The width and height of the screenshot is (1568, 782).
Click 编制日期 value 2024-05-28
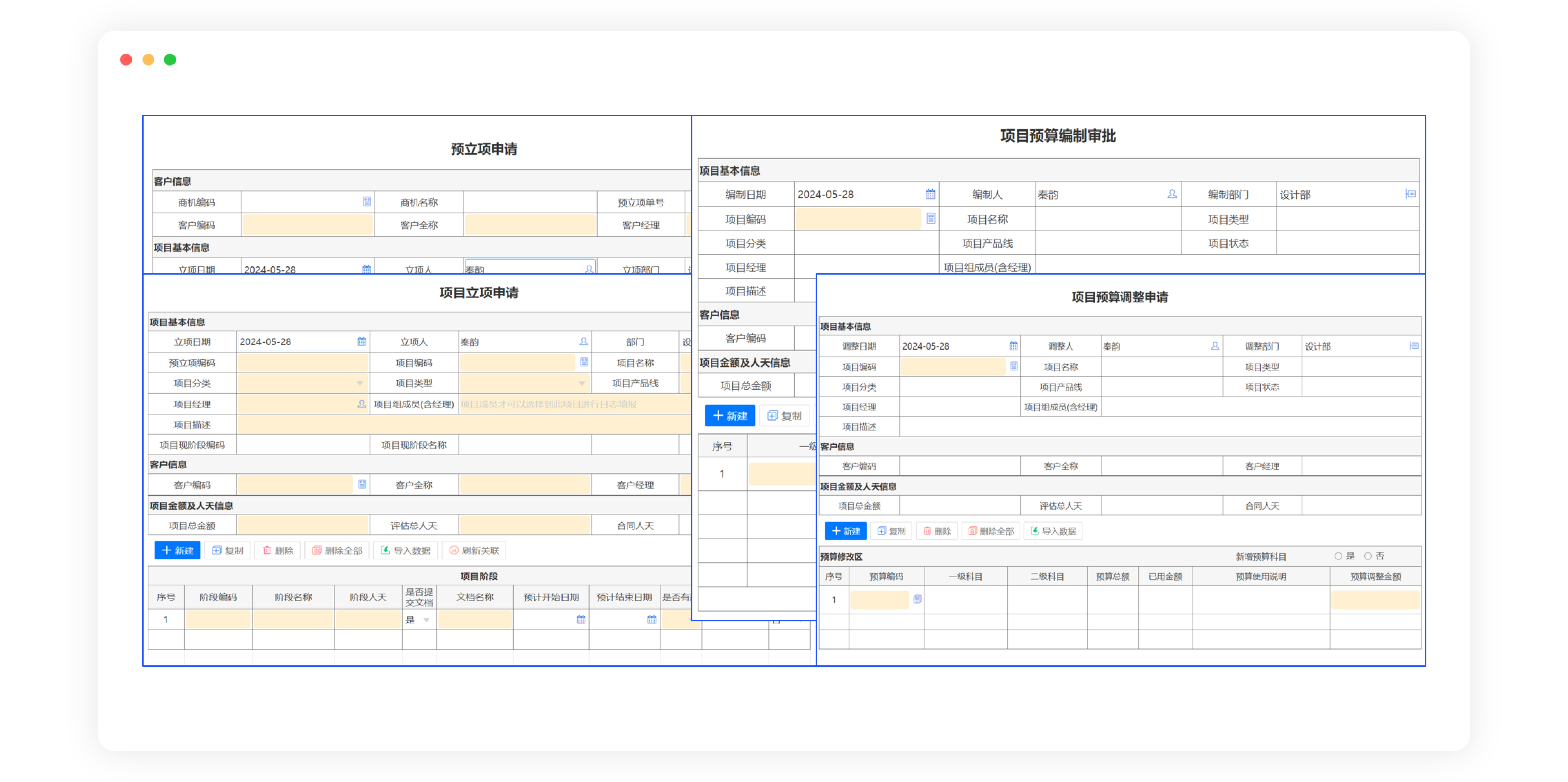click(x=825, y=194)
